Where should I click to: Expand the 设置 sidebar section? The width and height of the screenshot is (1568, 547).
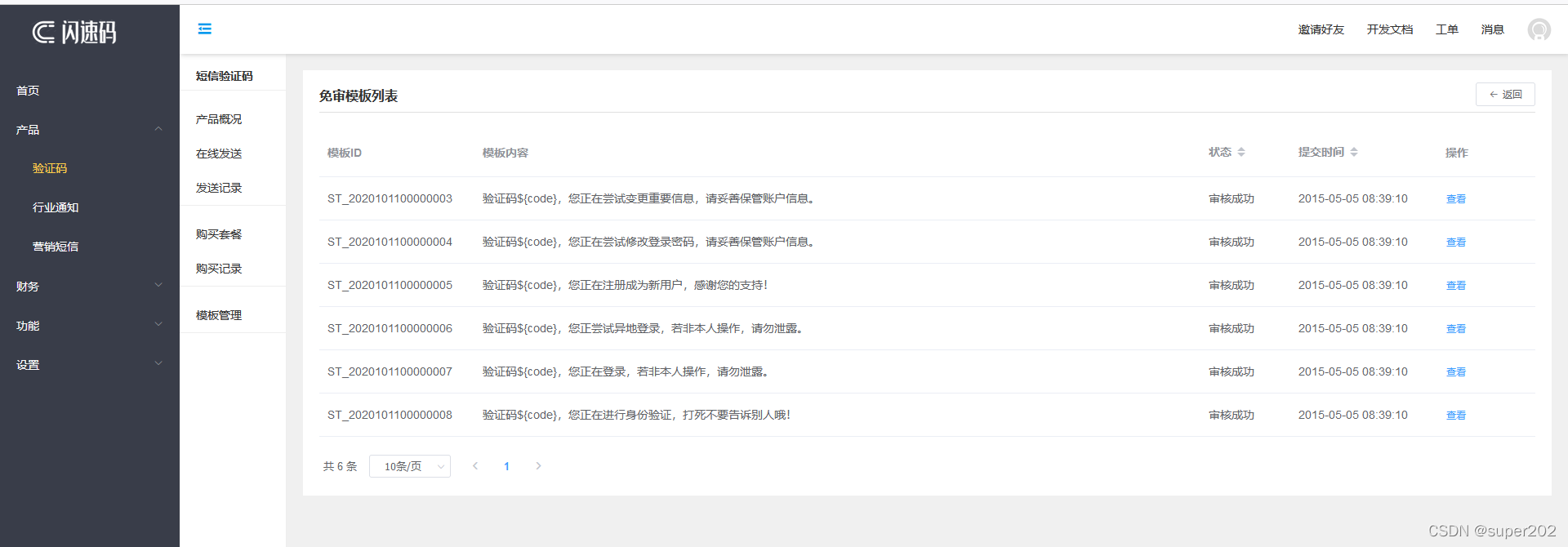(90, 365)
